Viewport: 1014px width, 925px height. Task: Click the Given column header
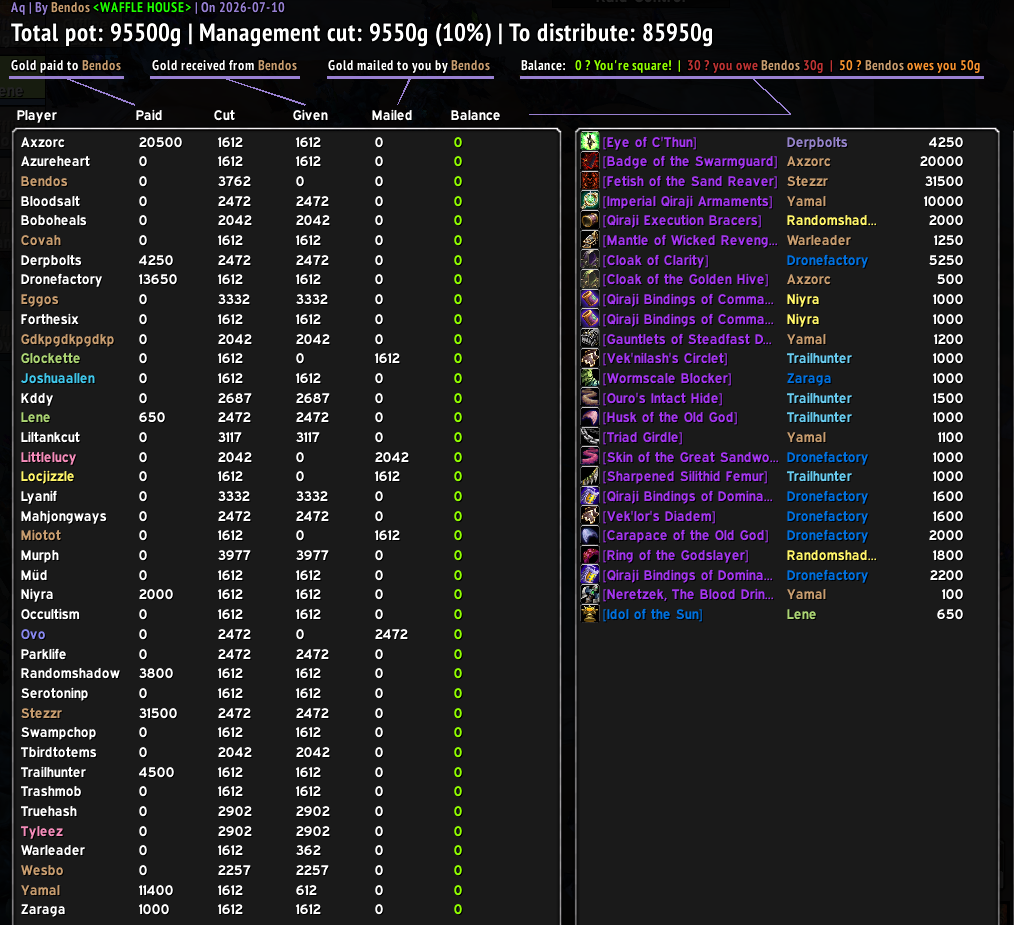pyautogui.click(x=310, y=116)
